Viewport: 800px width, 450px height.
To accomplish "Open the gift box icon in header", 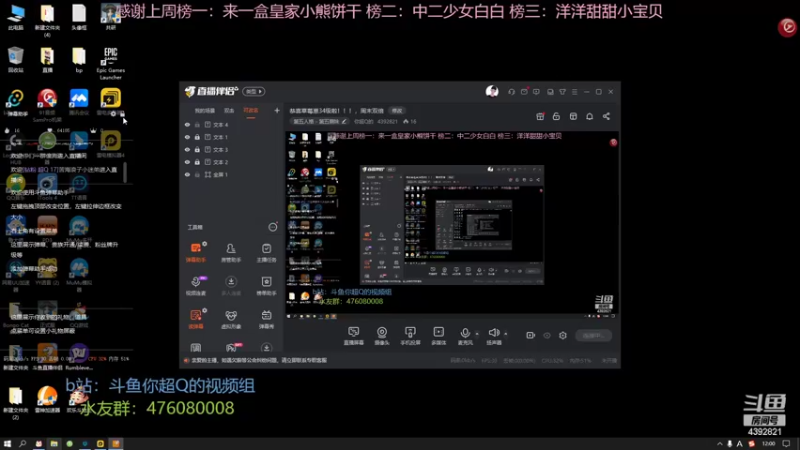I will tap(540, 116).
